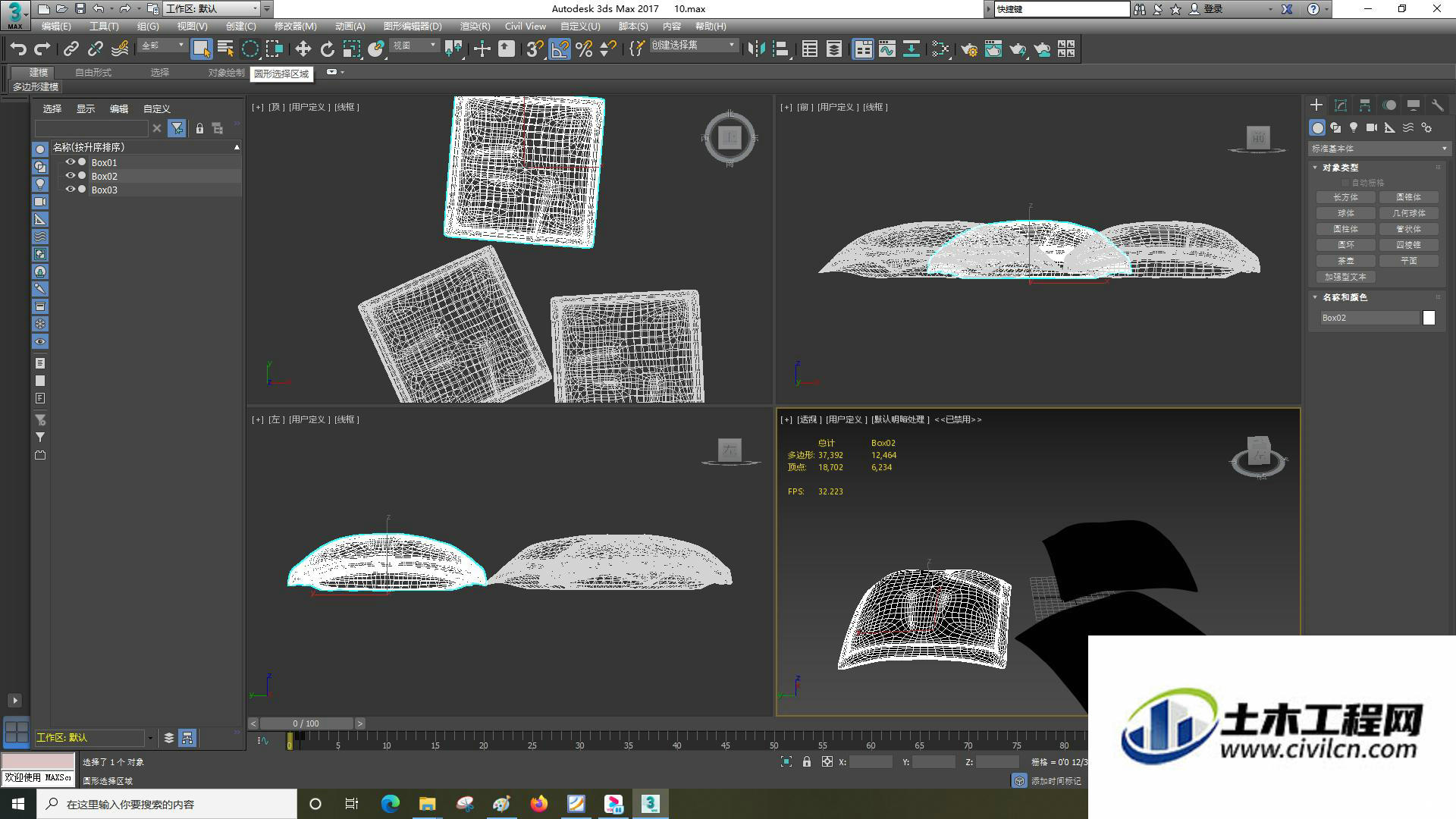The image size is (1456, 819).
Task: Click the Mirror tool icon
Action: point(755,49)
